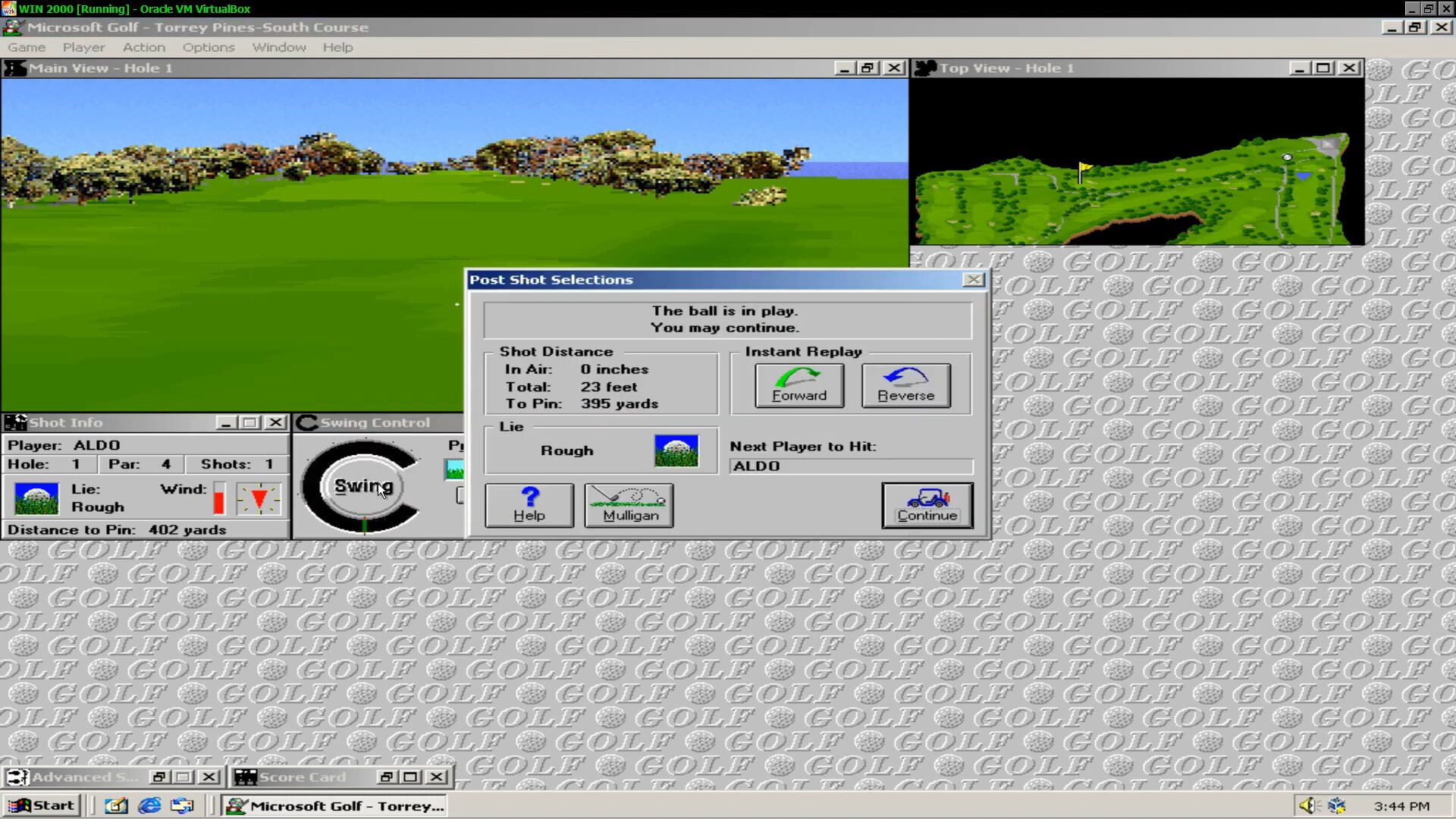Image resolution: width=1456 pixels, height=819 pixels.
Task: Take a Mulligan to retry the shot
Action: (x=628, y=504)
